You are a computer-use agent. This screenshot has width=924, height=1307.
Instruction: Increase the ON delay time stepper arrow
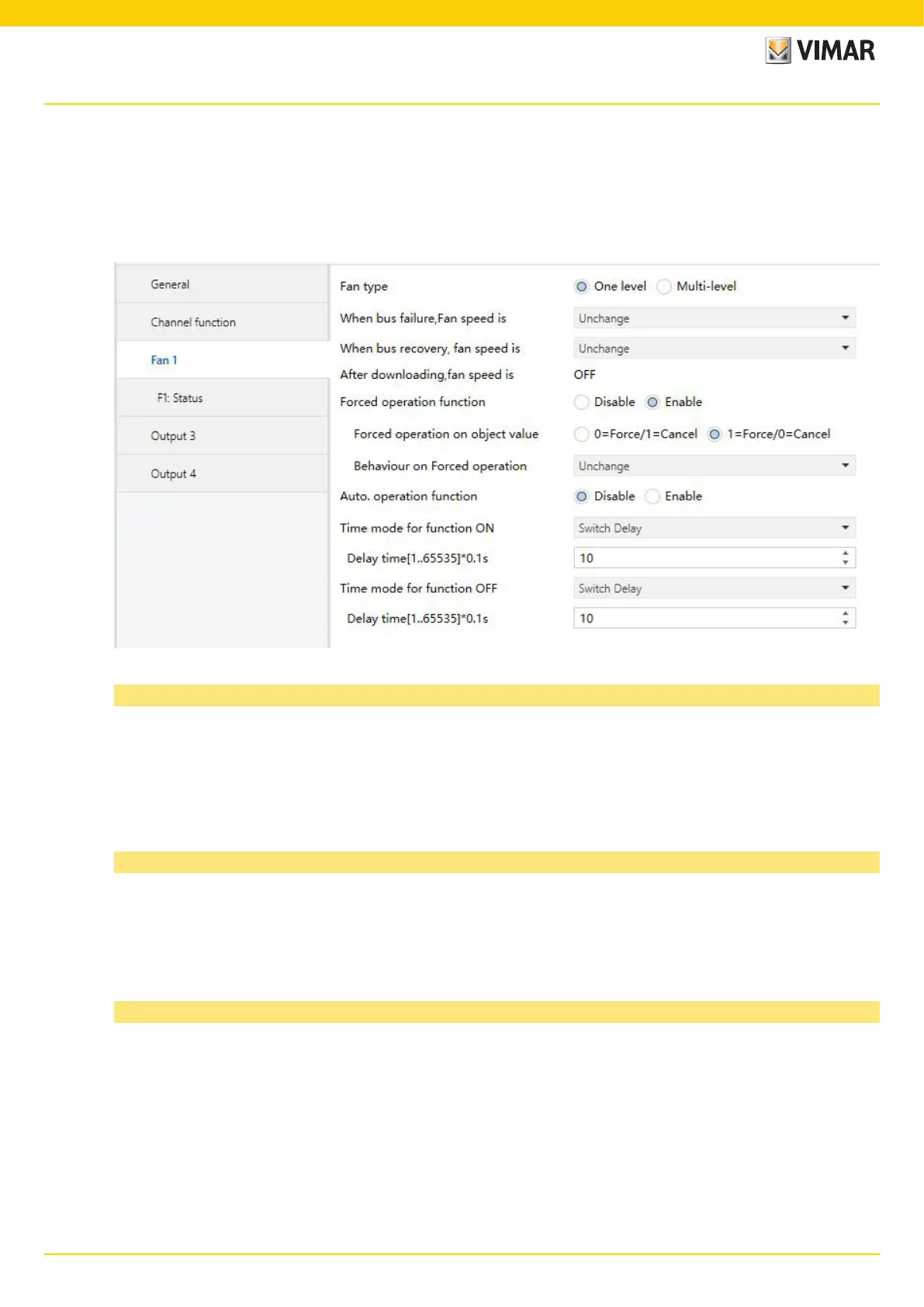[x=845, y=553]
